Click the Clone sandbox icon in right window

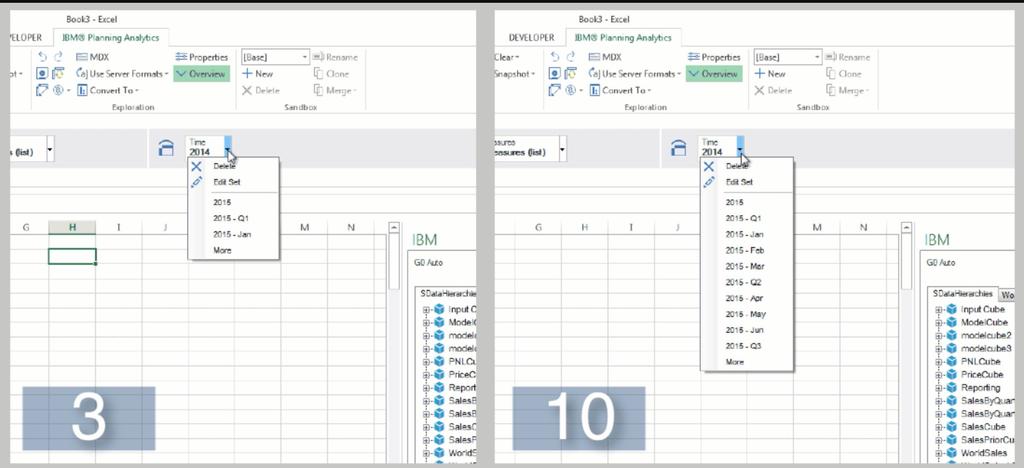pos(830,74)
